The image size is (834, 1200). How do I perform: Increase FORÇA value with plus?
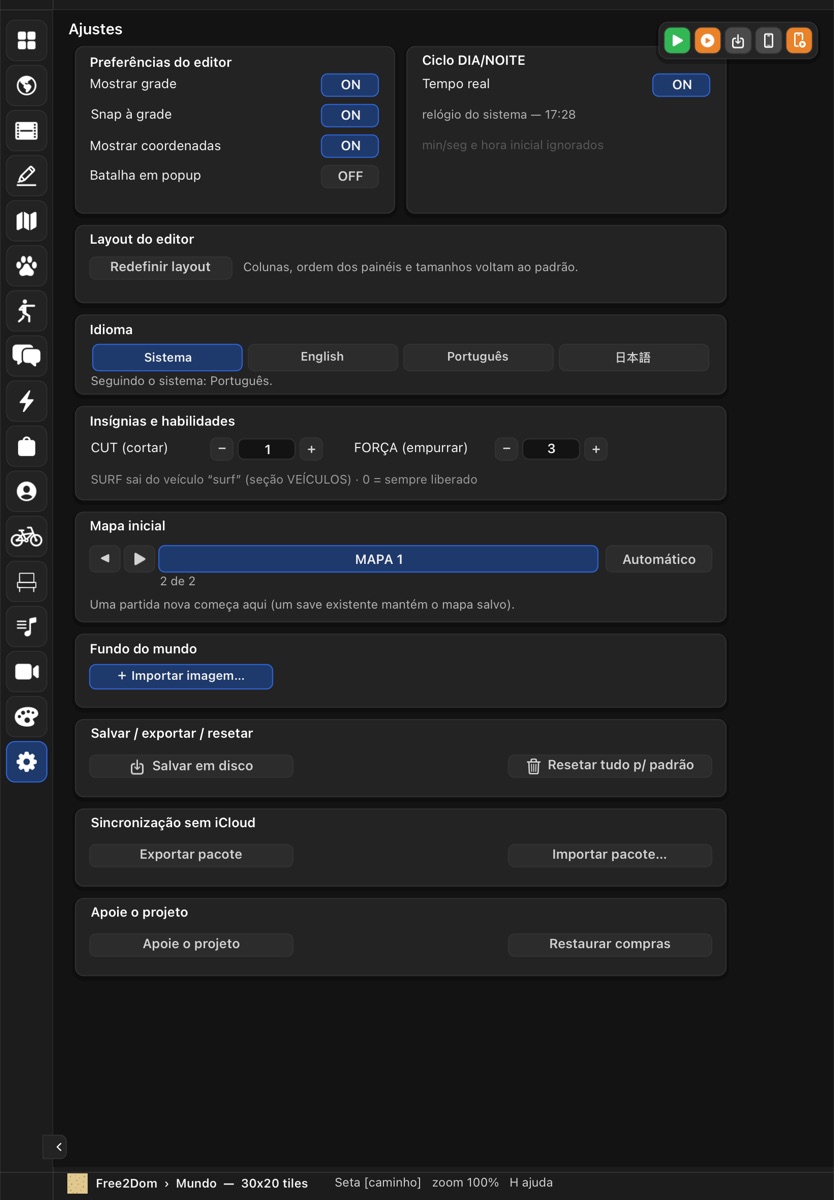coord(595,449)
